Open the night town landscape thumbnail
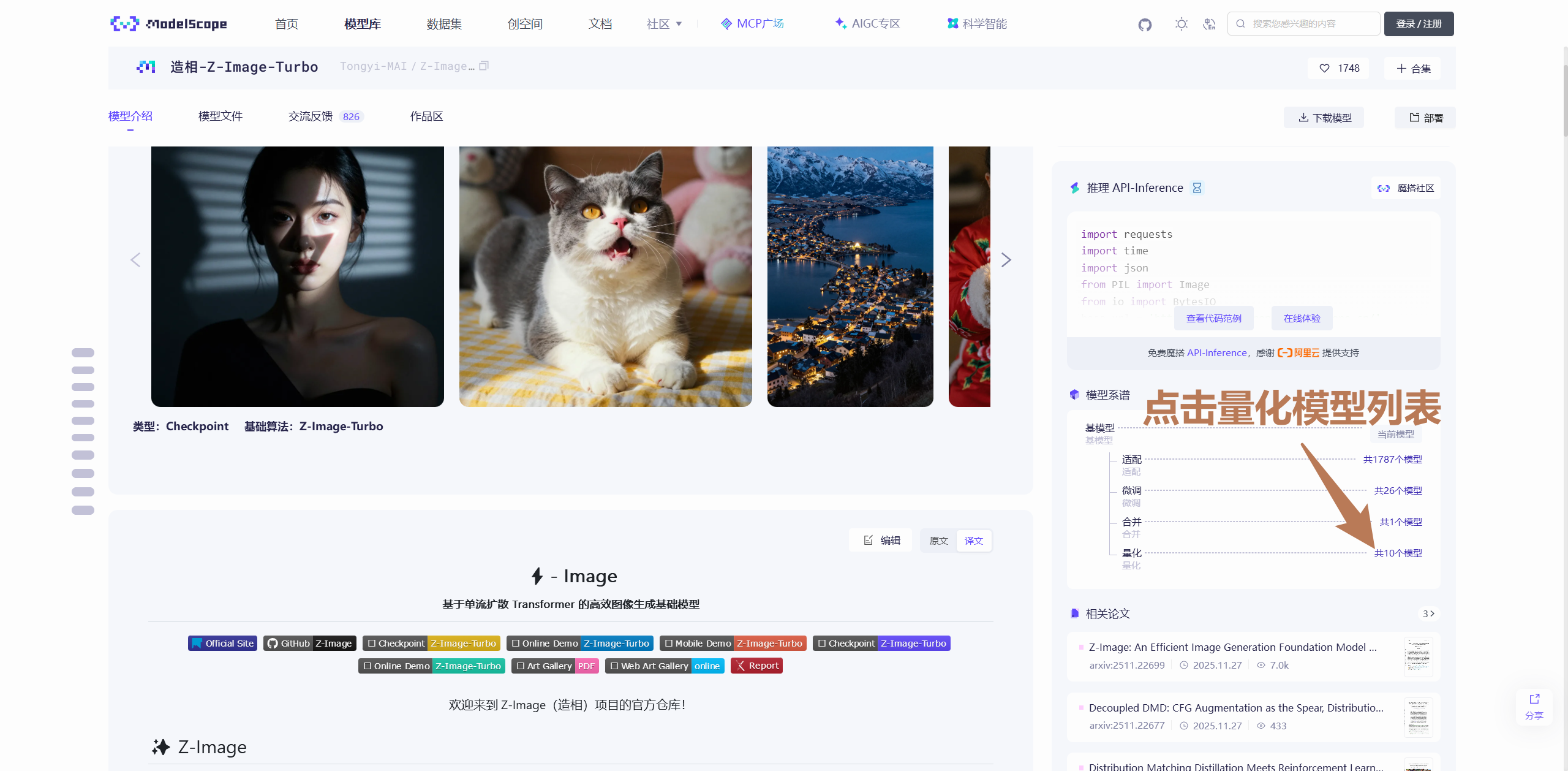The image size is (1568, 771). [850, 276]
